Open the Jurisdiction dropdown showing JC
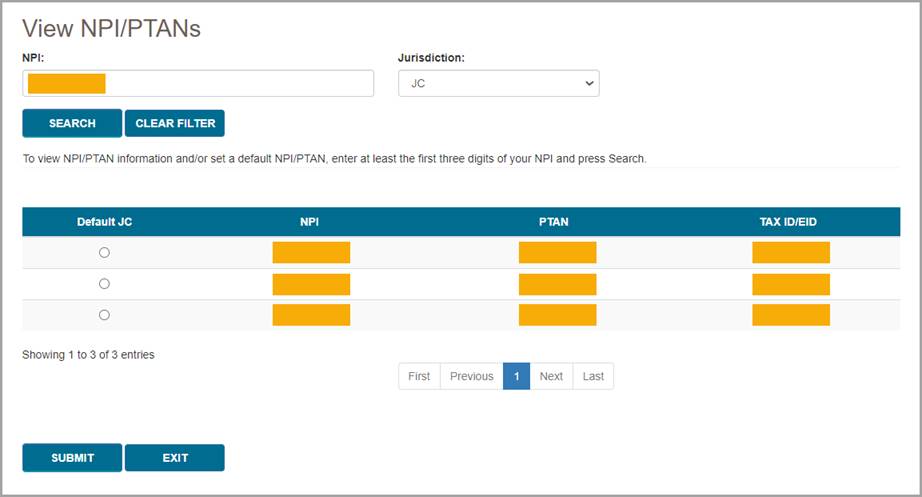The image size is (922, 497). click(498, 84)
